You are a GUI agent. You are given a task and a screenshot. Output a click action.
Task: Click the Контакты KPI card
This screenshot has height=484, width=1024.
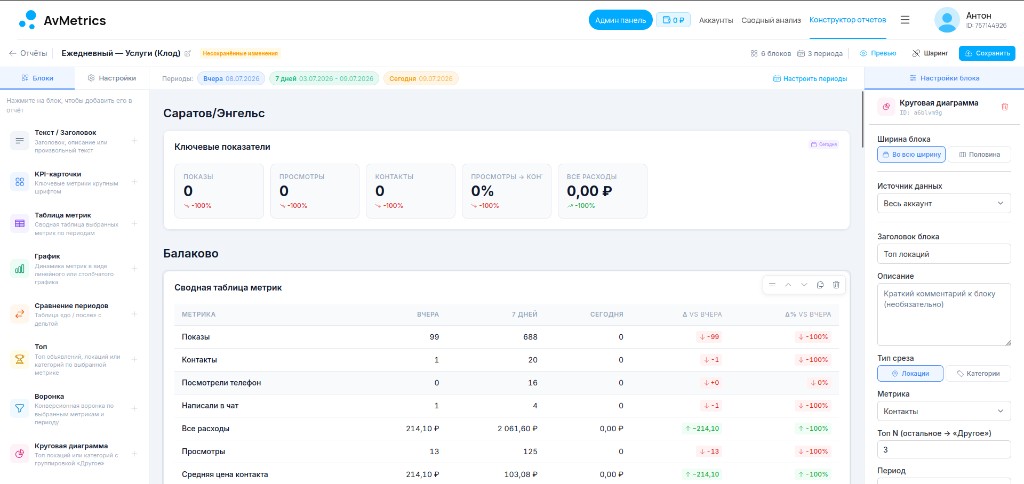[411, 191]
